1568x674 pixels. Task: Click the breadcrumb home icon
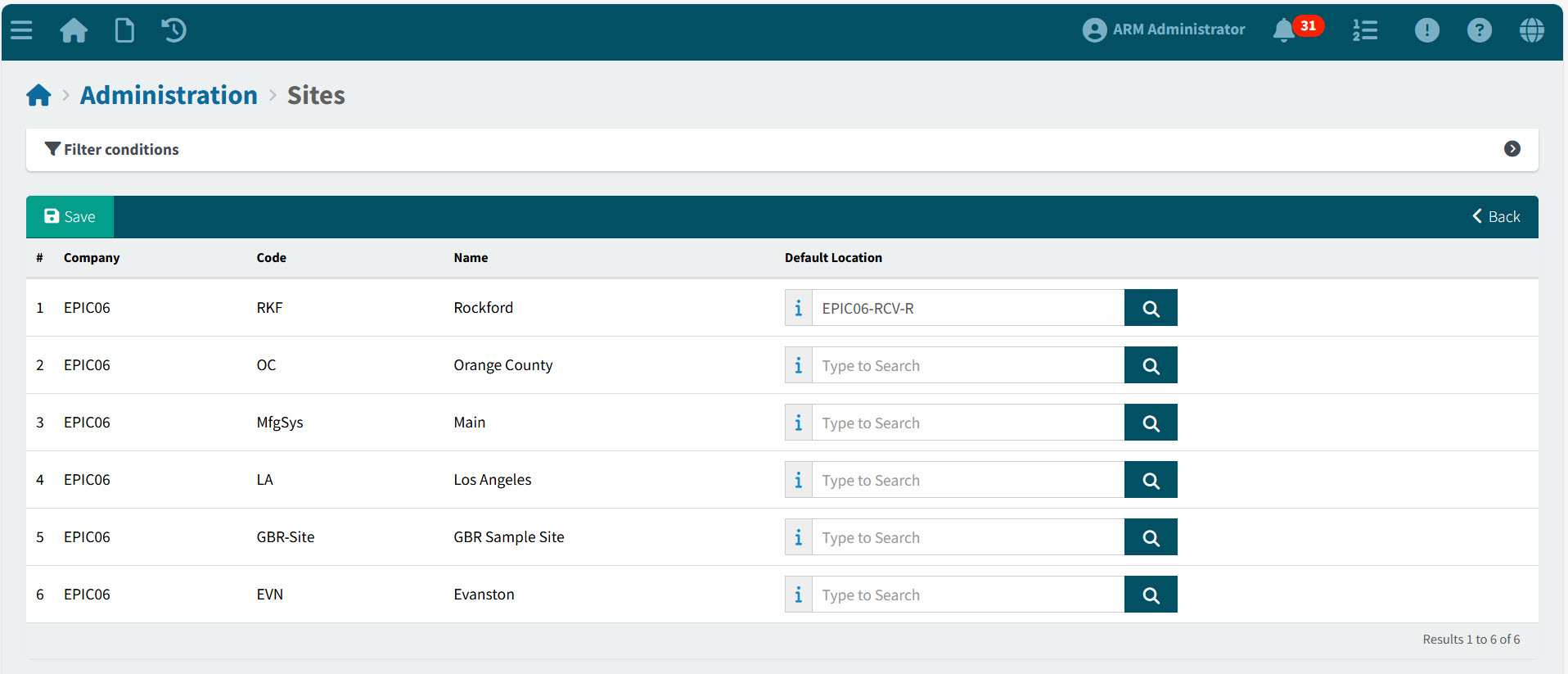(38, 96)
